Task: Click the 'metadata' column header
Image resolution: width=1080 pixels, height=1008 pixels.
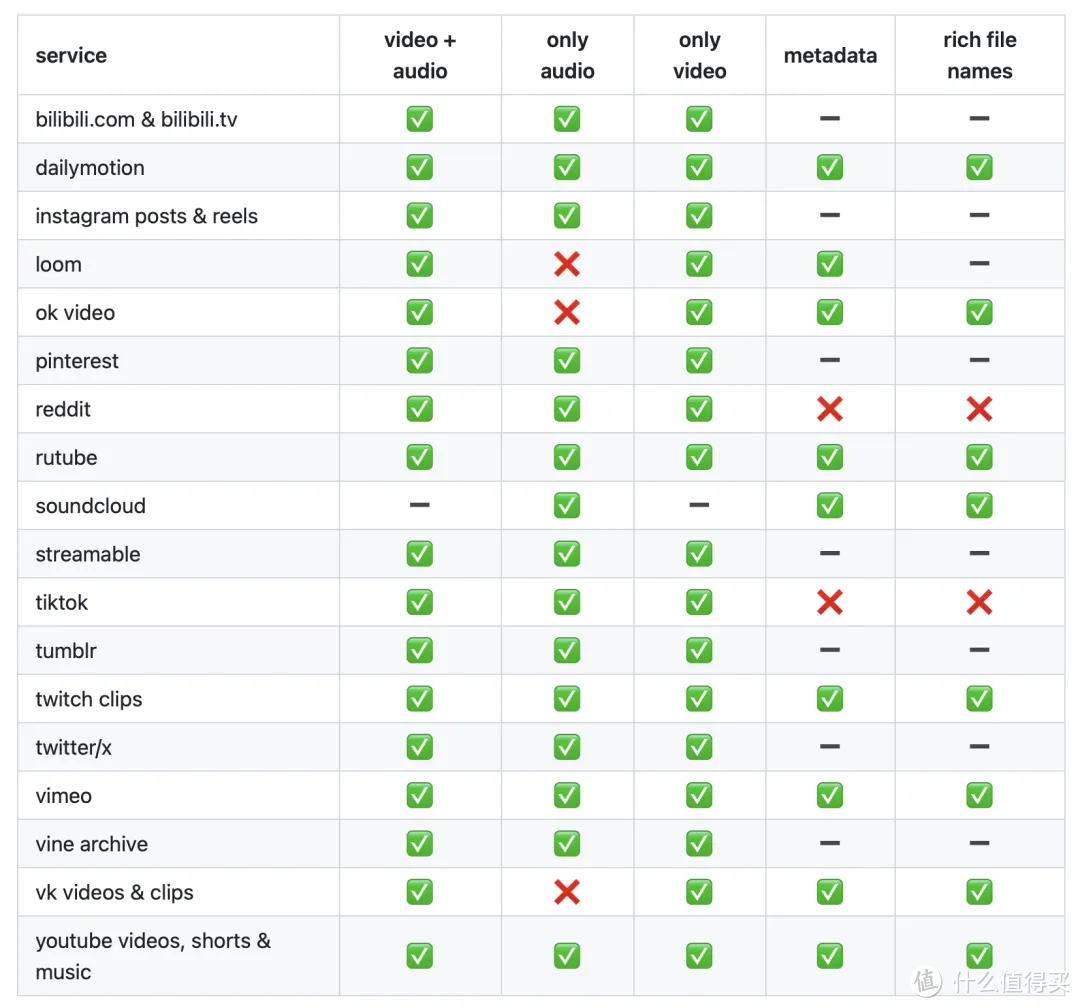Action: pyautogui.click(x=830, y=55)
